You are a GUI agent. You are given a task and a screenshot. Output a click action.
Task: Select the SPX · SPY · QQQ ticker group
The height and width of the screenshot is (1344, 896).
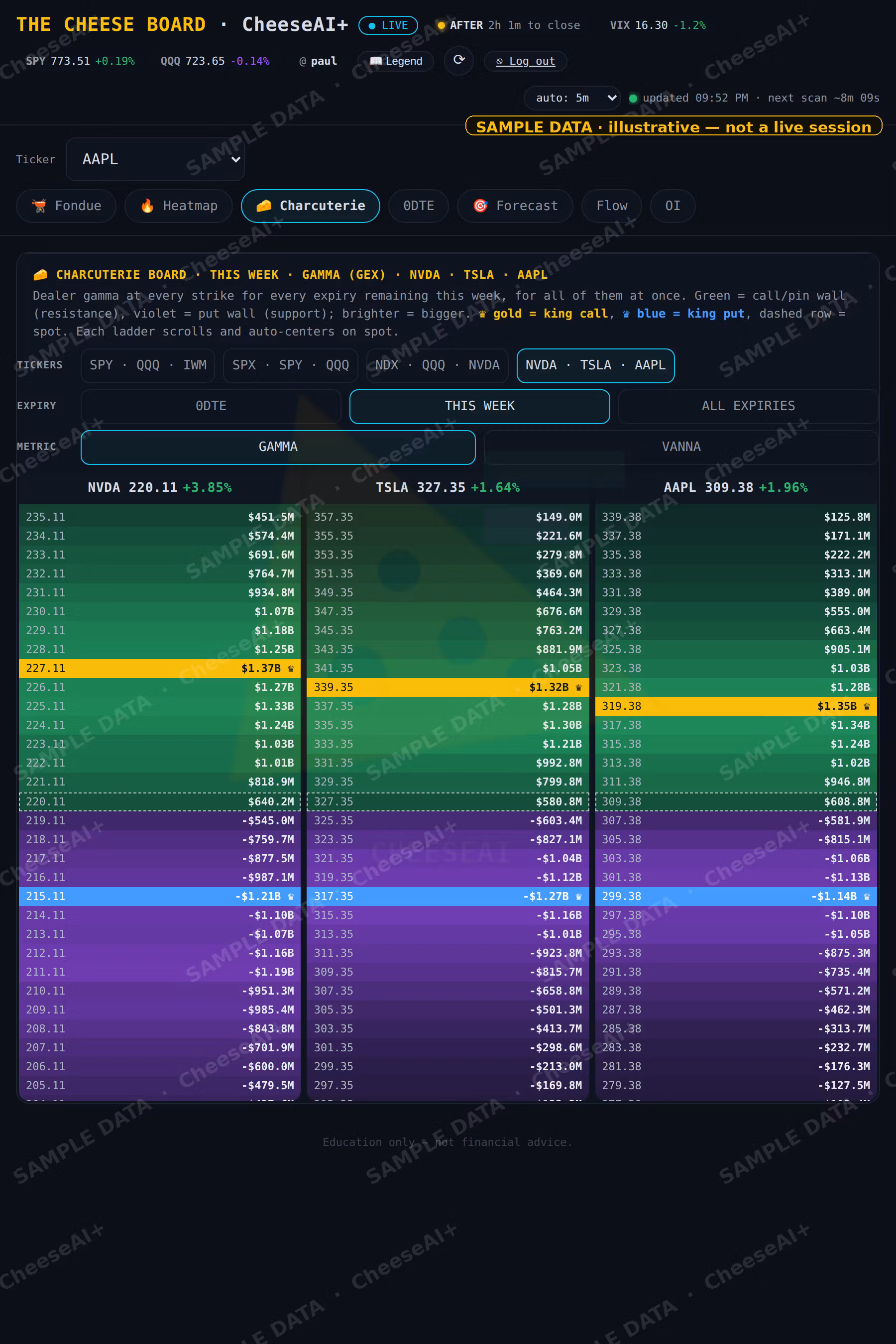point(290,365)
